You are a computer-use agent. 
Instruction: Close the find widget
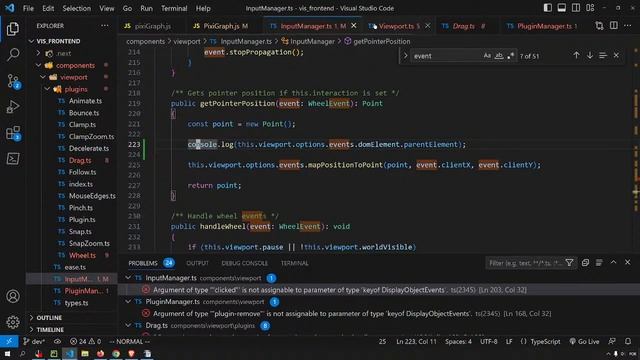616,56
